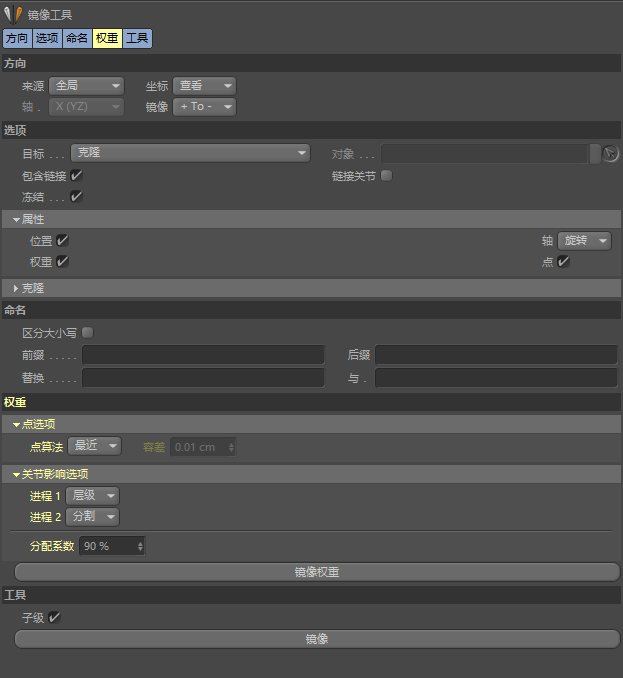Click the object picker cursor icon
623x678 pixels.
[611, 153]
